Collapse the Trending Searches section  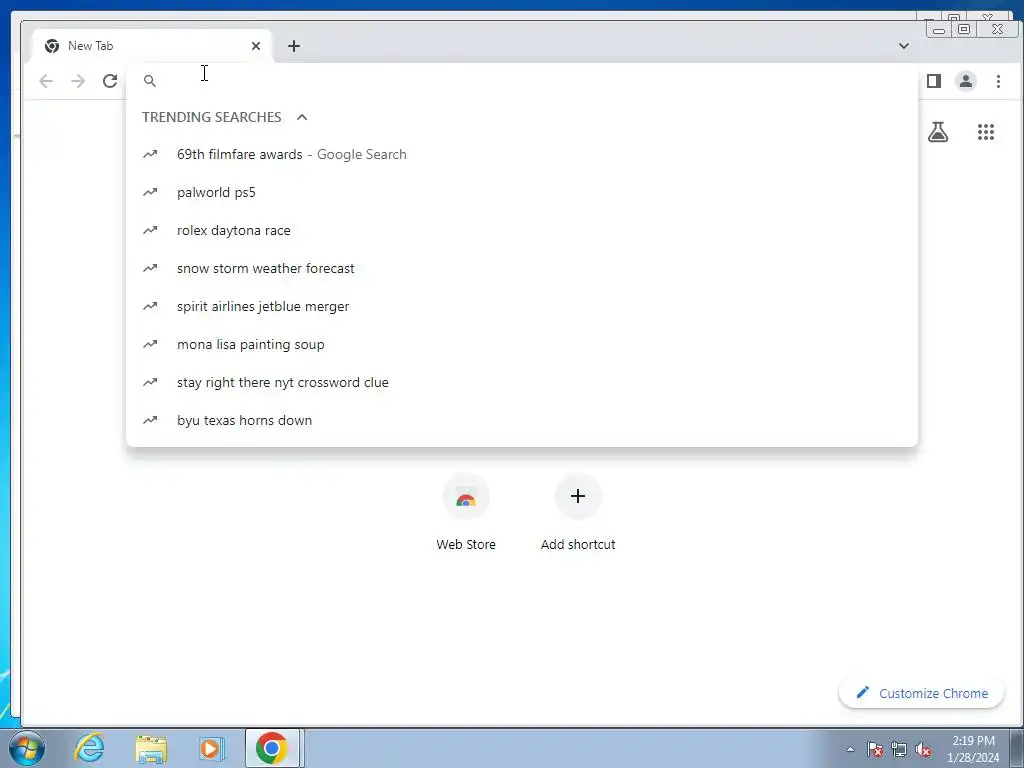302,117
